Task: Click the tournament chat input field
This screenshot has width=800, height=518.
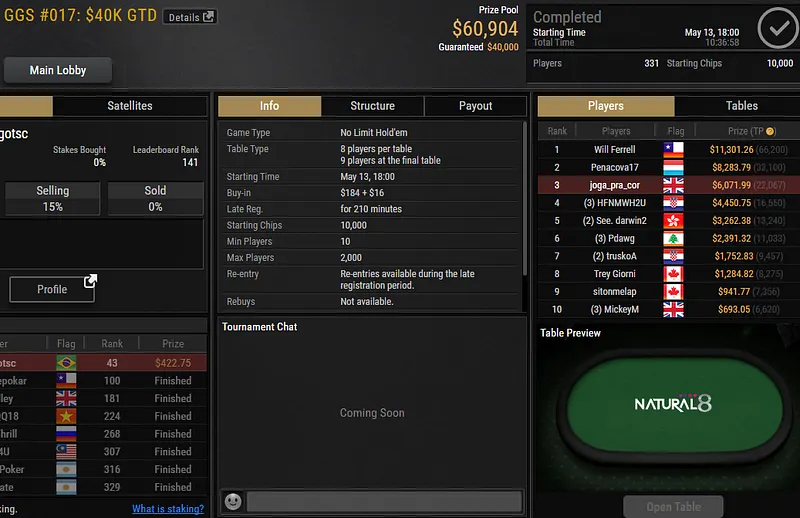Action: [385, 501]
